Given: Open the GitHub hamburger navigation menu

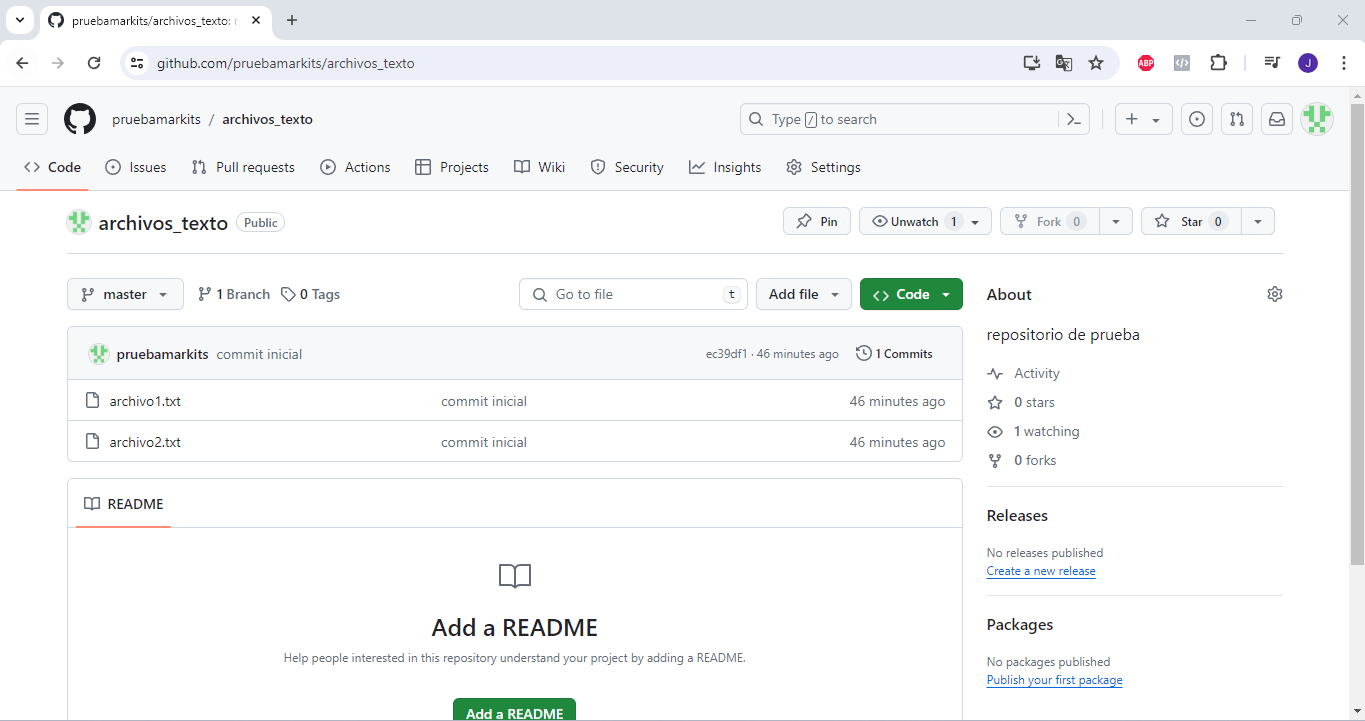Looking at the screenshot, I should [32, 119].
